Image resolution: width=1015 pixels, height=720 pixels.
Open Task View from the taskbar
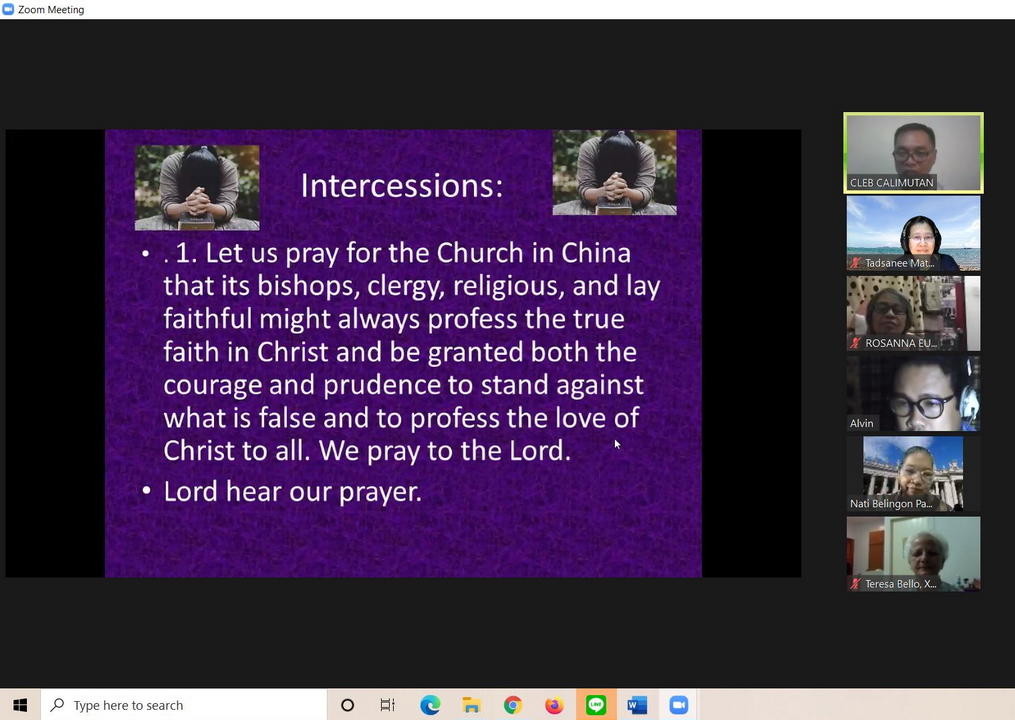[388, 705]
